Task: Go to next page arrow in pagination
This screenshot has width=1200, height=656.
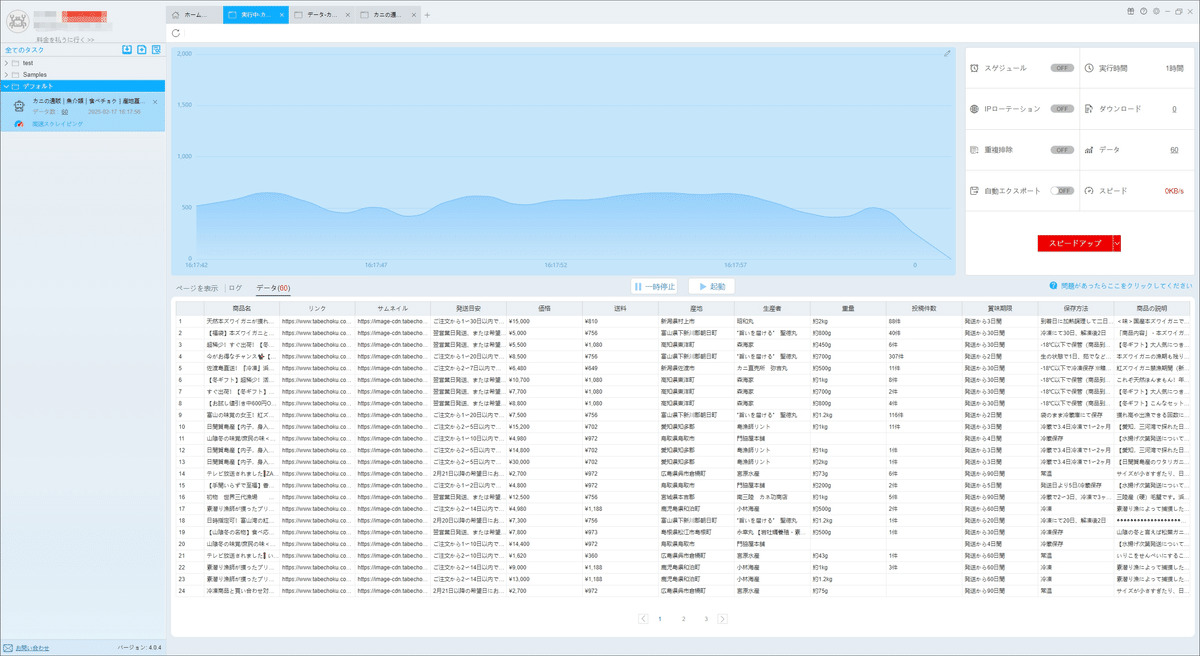Action: coord(722,619)
